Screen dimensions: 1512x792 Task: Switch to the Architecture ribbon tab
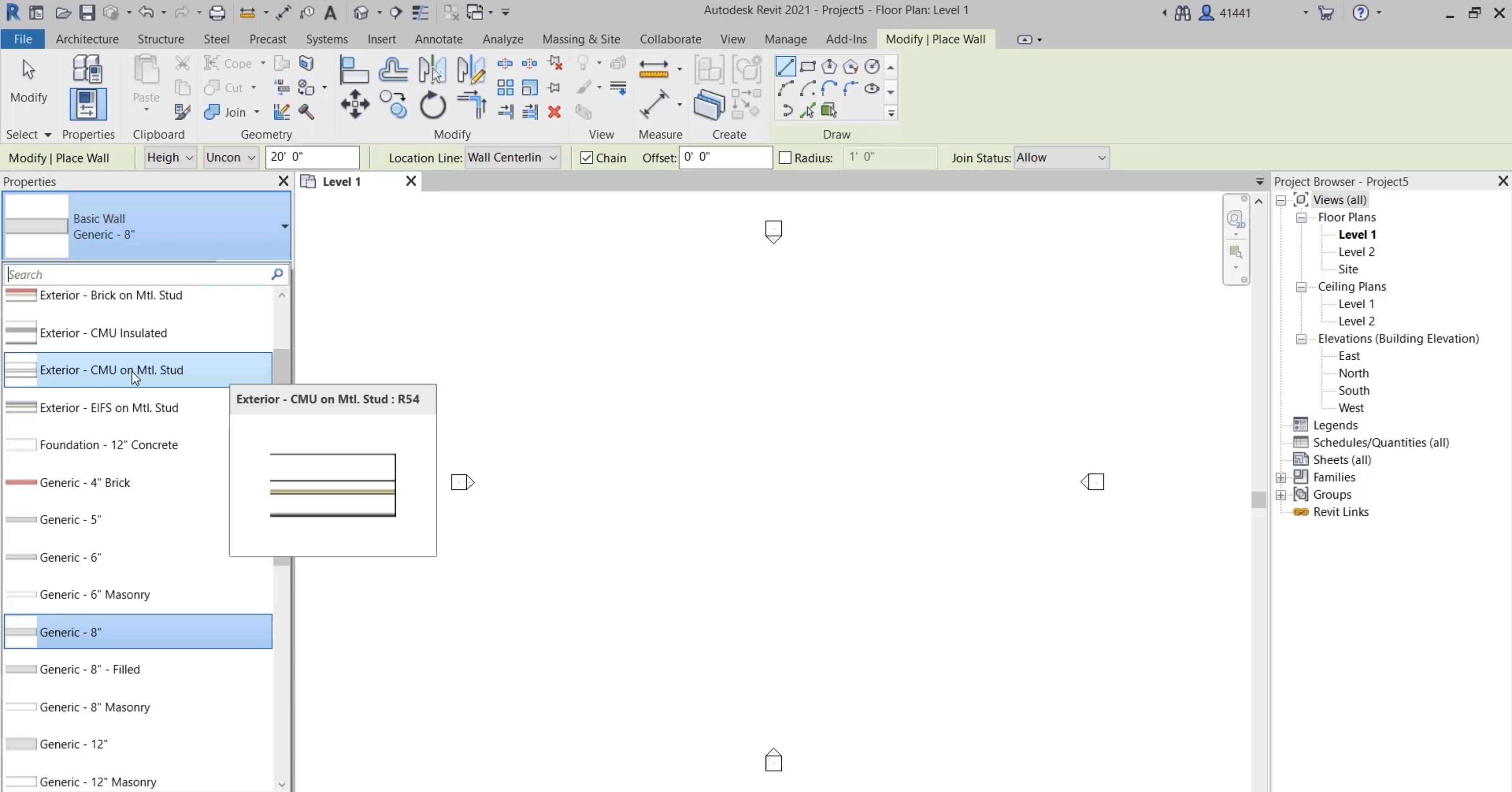click(x=87, y=39)
